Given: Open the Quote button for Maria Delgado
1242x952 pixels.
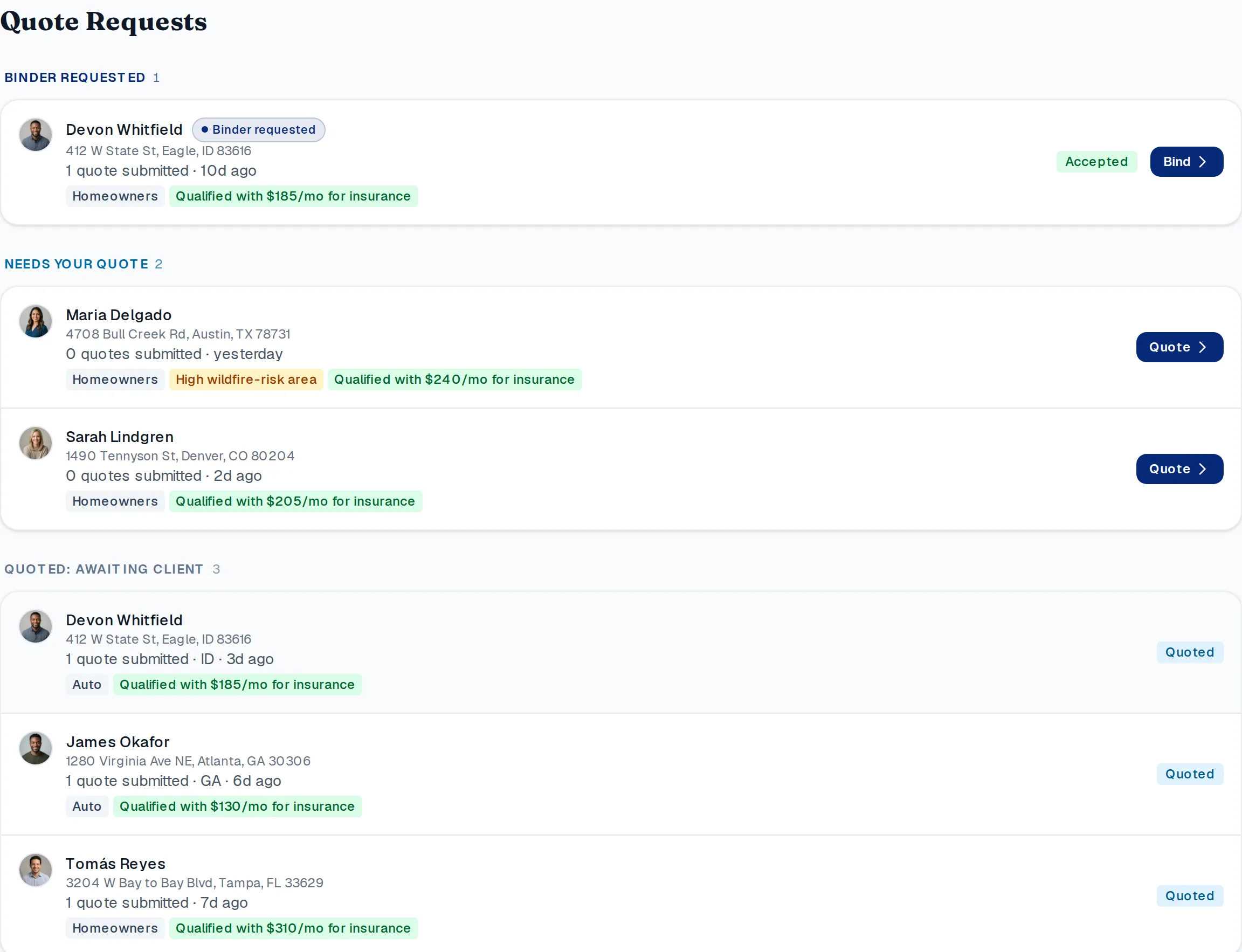Looking at the screenshot, I should point(1179,347).
